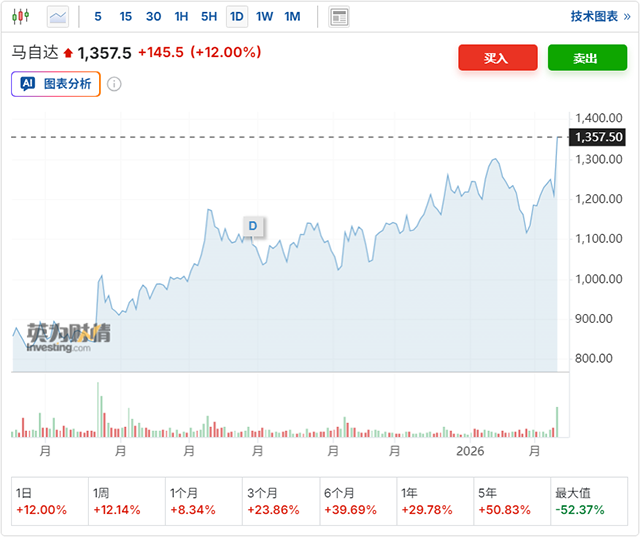The width and height of the screenshot is (640, 537).
Task: Switch to 1W weekly interval
Action: click(x=264, y=16)
